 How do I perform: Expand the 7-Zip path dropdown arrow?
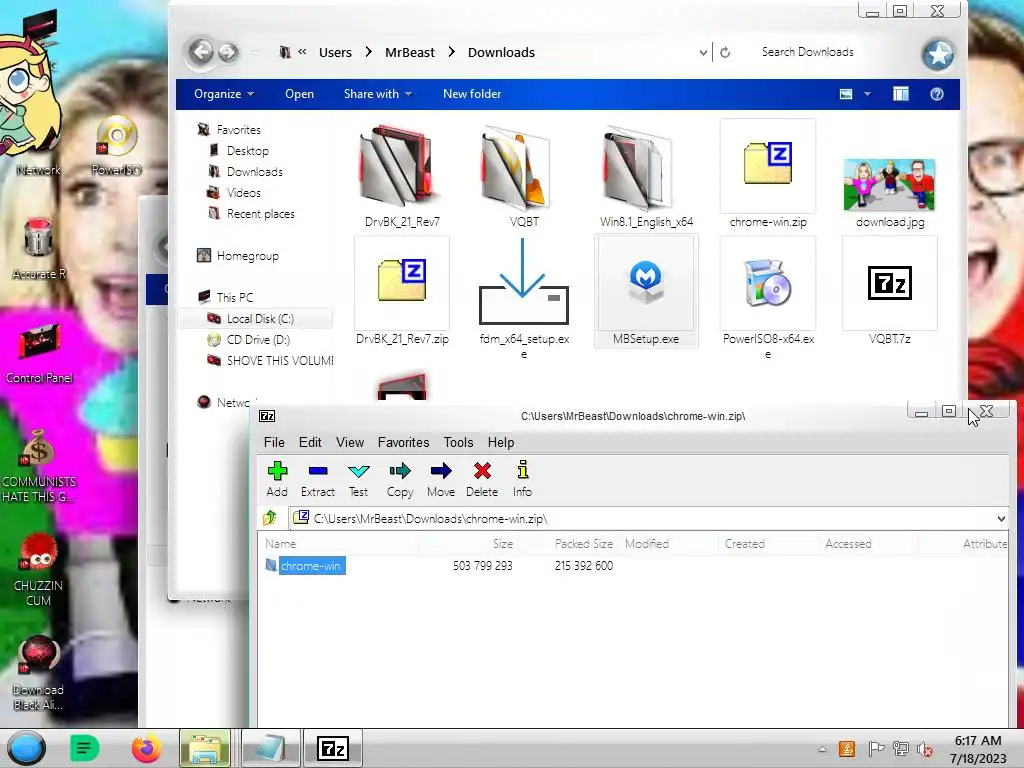point(1000,519)
